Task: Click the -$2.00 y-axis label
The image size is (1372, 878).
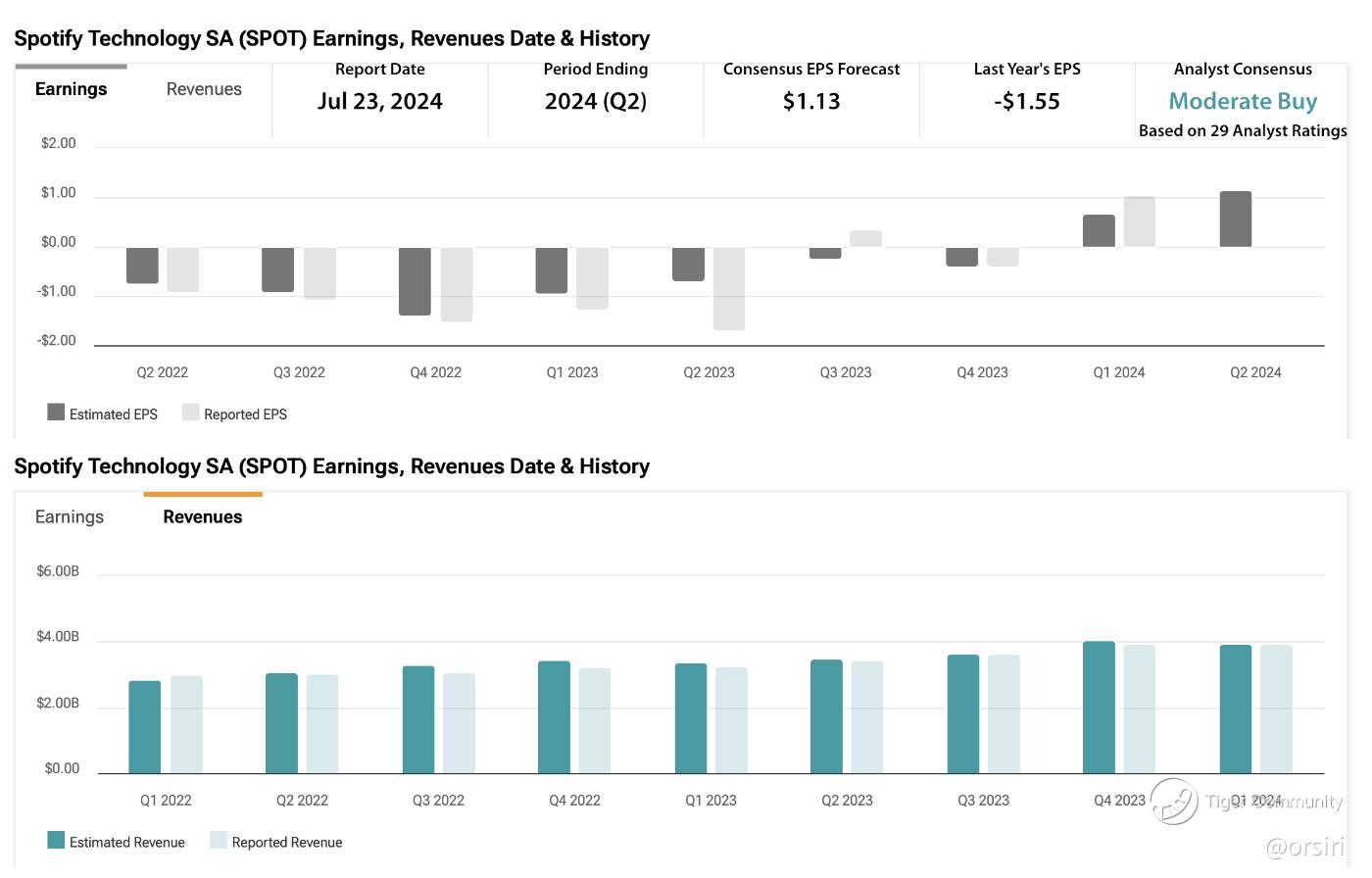Action: 56,341
